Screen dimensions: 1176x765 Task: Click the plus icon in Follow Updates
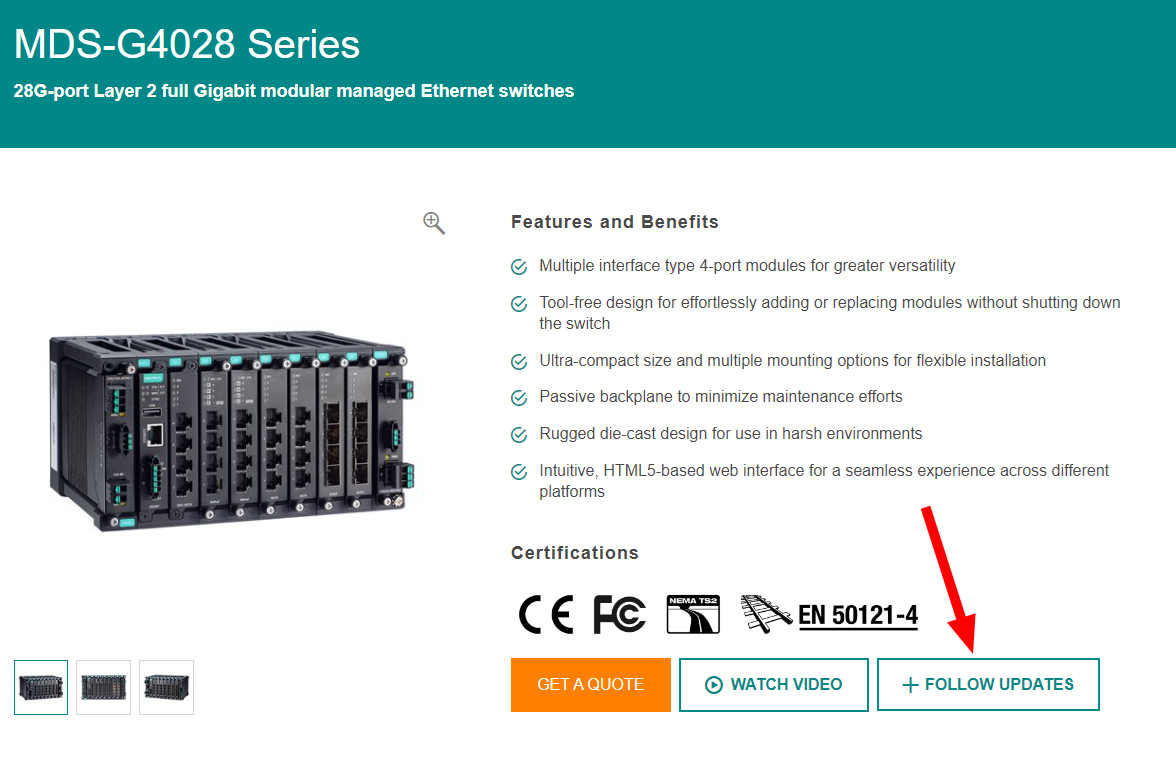click(x=910, y=685)
